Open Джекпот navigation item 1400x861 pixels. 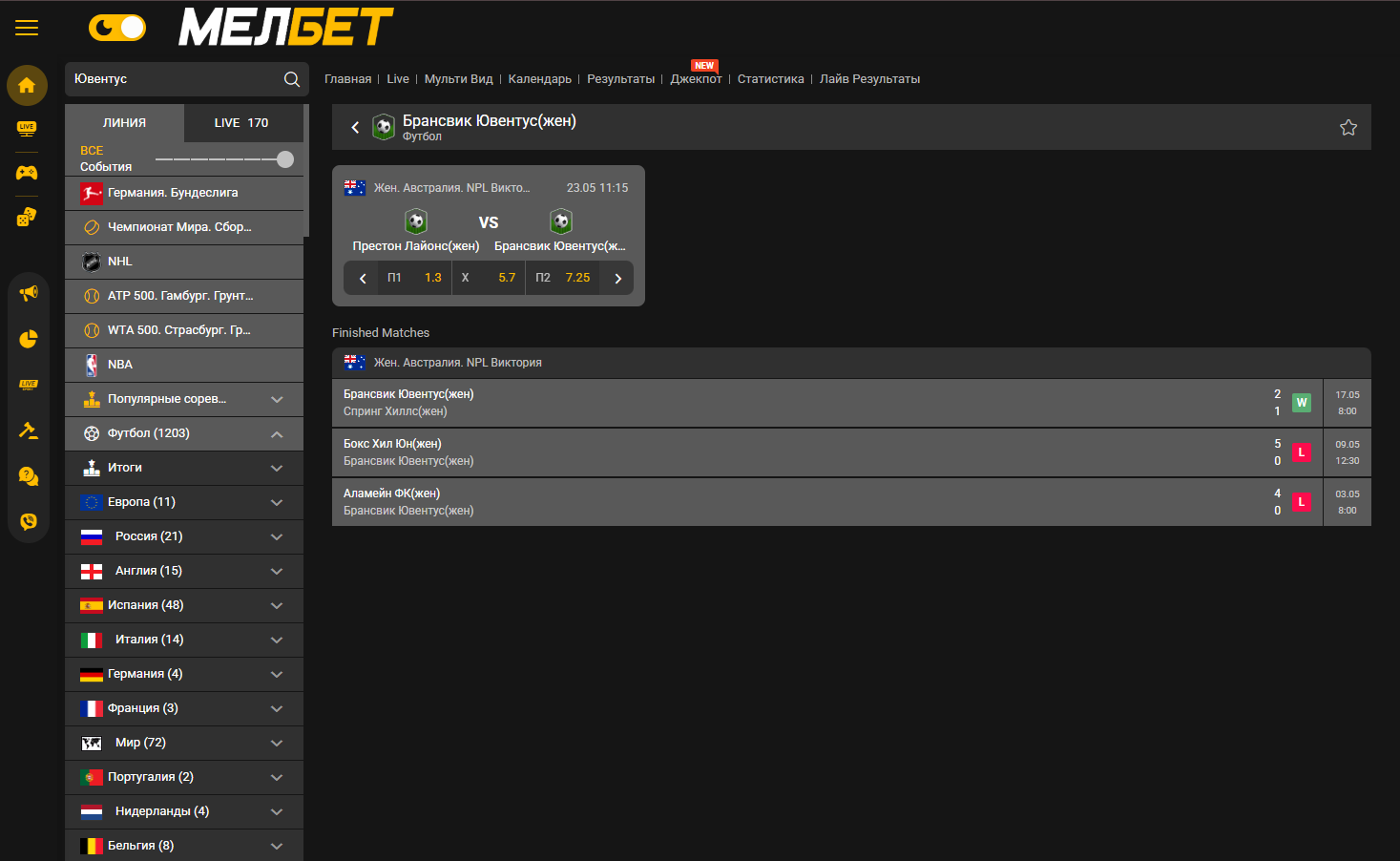697,79
